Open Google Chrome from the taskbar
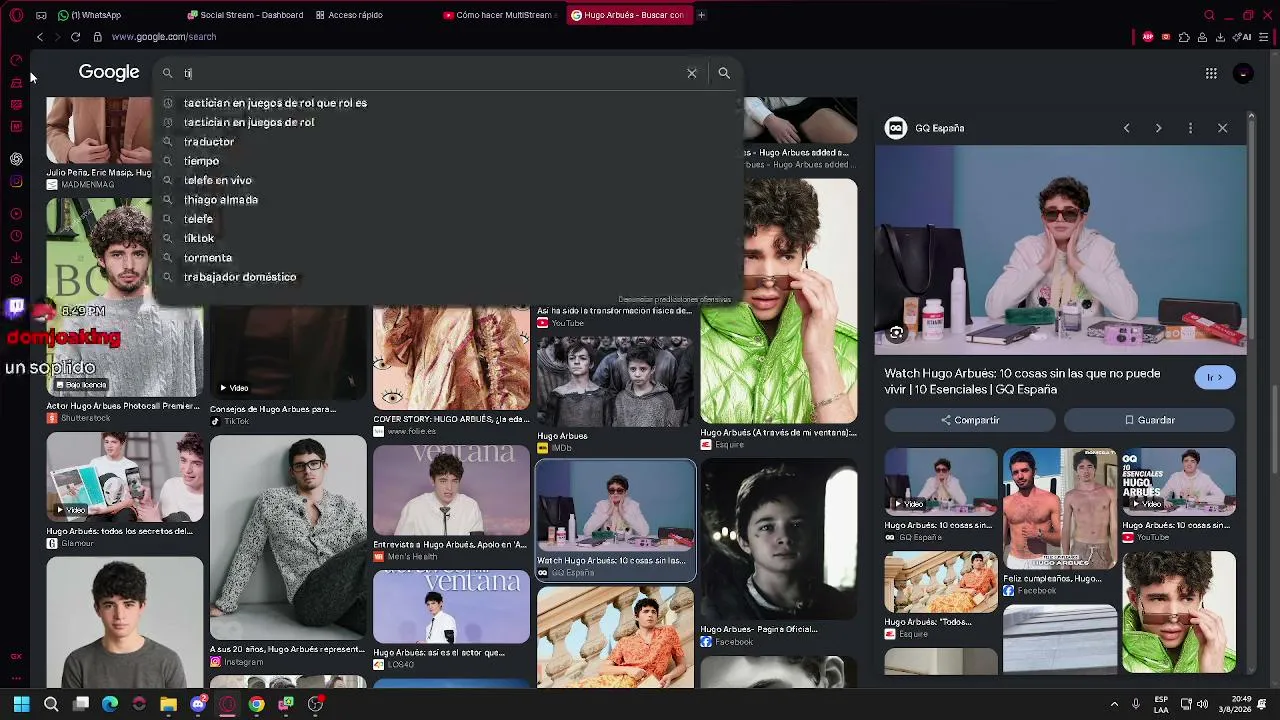The image size is (1280, 720). [x=256, y=704]
